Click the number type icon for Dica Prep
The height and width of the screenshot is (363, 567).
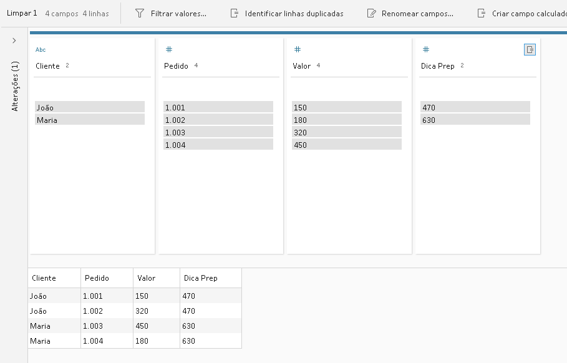click(x=426, y=49)
